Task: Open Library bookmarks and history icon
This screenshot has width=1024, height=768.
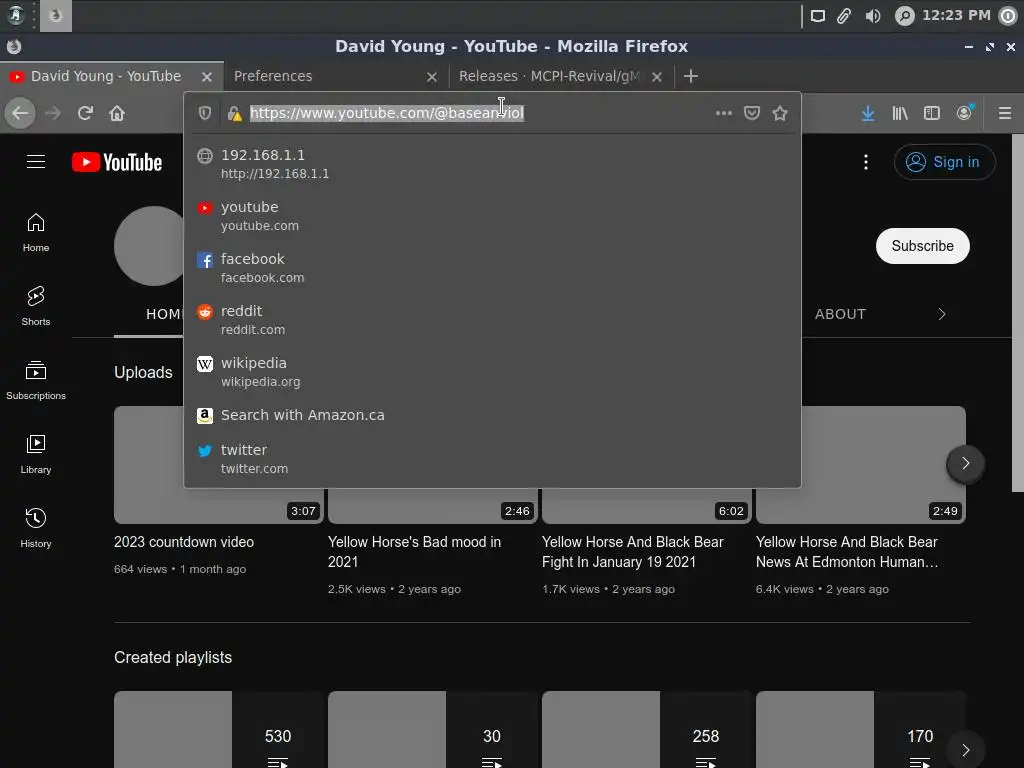Action: click(900, 113)
